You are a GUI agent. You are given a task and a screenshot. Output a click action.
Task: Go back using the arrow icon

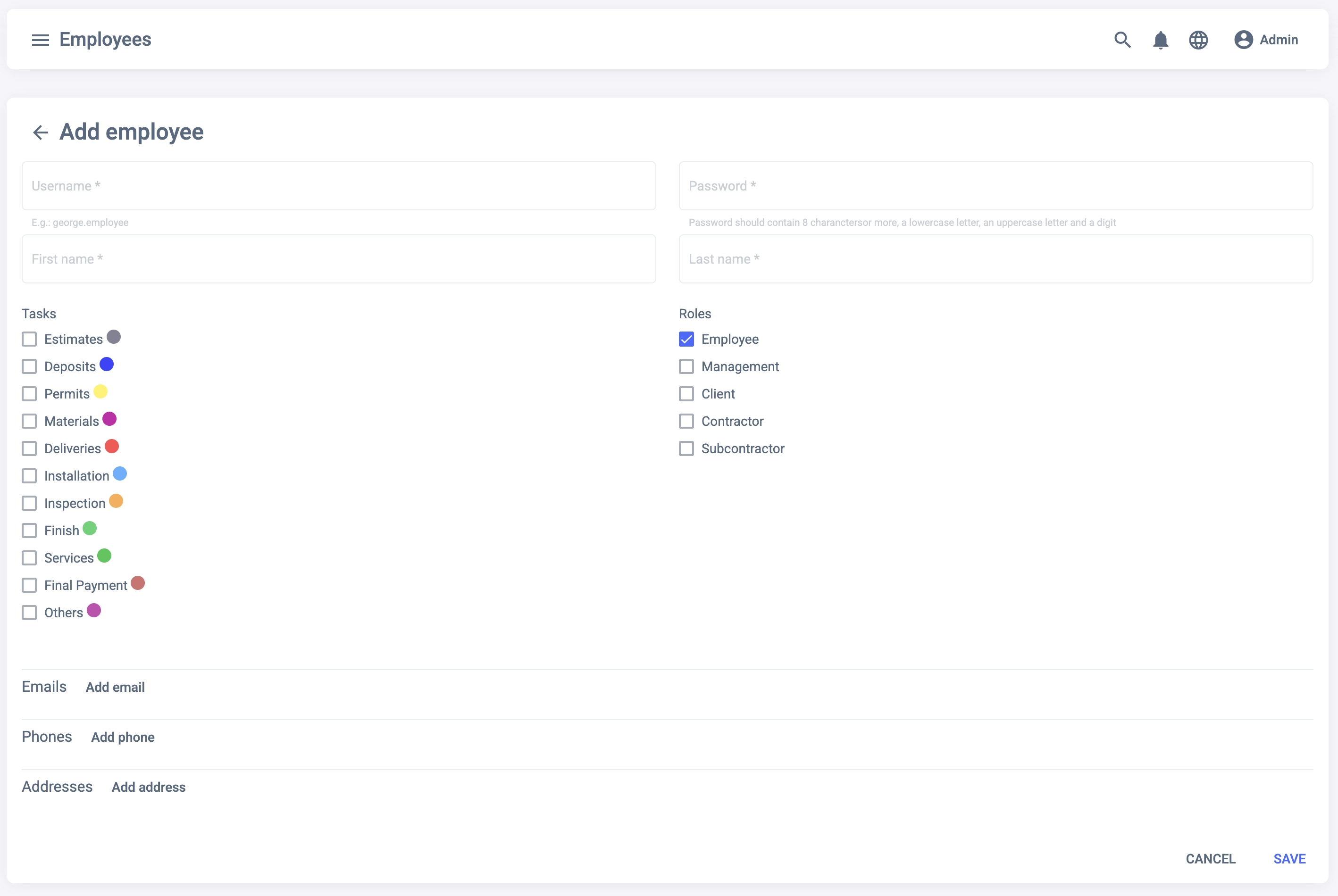tap(40, 133)
